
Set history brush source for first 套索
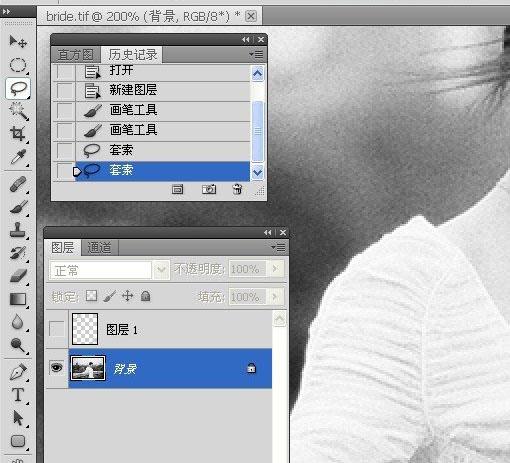coord(64,150)
